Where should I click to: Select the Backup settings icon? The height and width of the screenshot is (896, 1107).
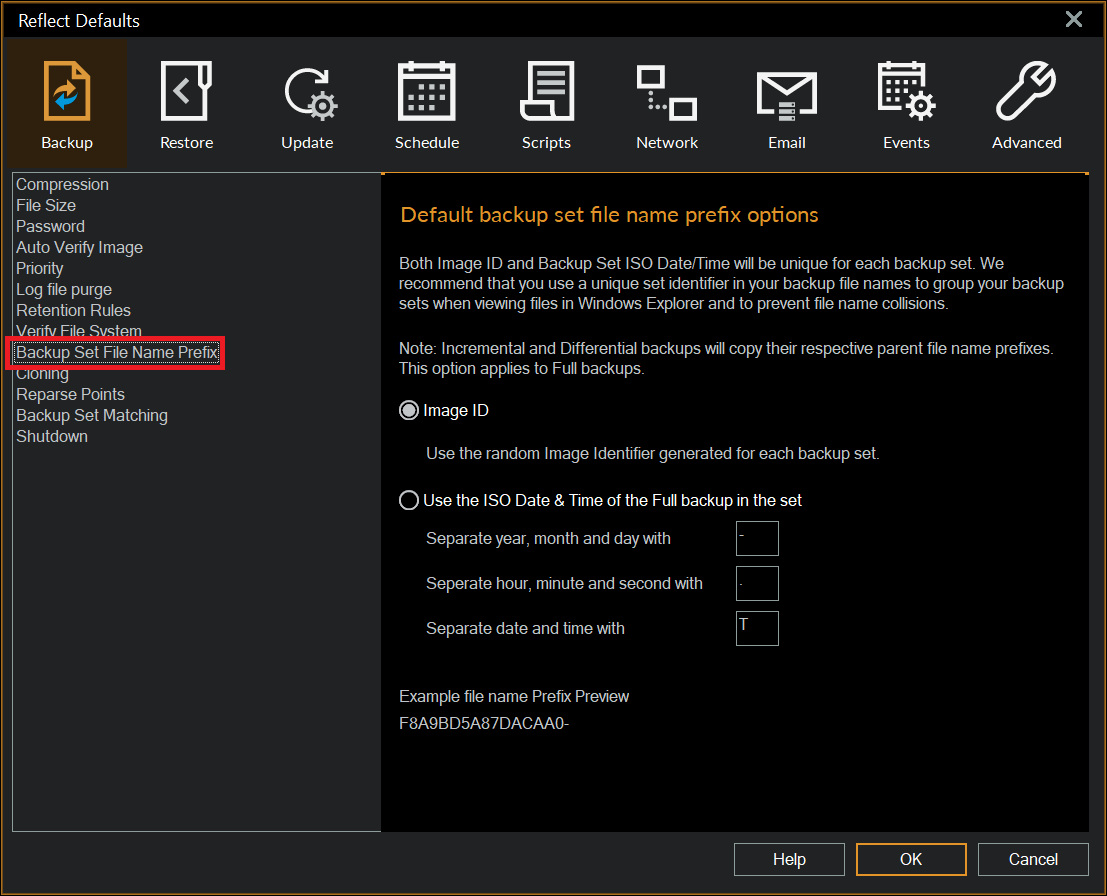pyautogui.click(x=66, y=103)
